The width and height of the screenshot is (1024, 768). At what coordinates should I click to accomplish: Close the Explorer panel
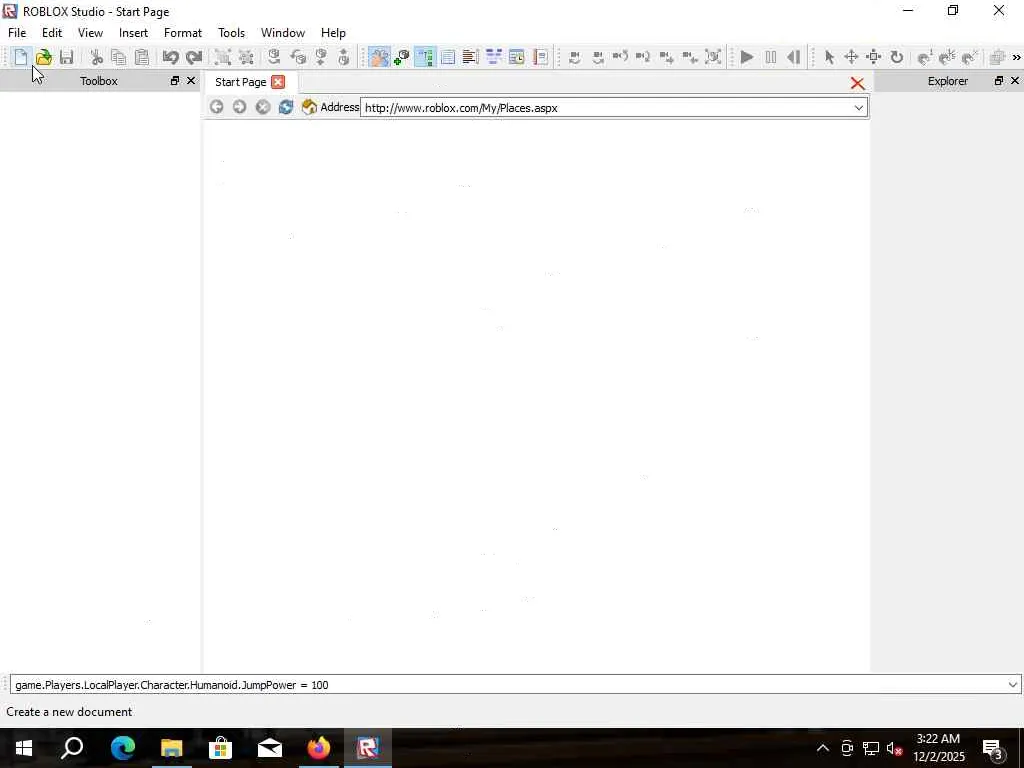click(x=1015, y=81)
